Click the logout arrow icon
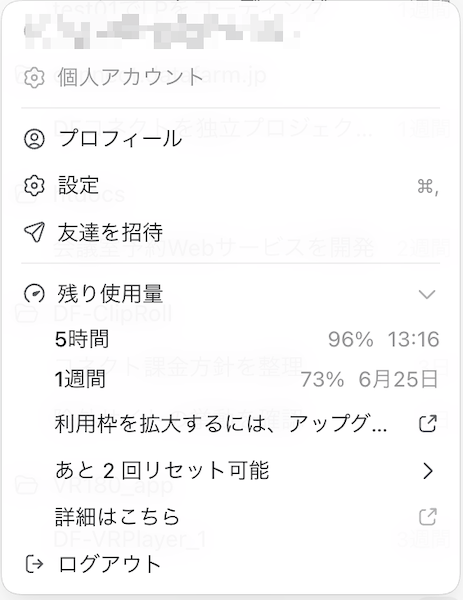Screen dimensions: 463x600 coord(34,564)
